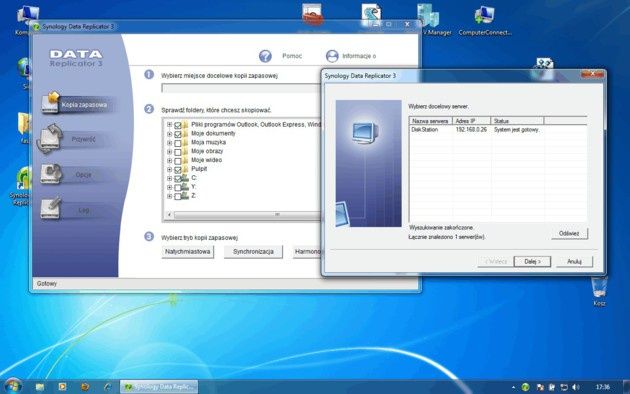Toggle the Pulpit folder checkbox
This screenshot has height=394, width=630.
pyautogui.click(x=178, y=169)
